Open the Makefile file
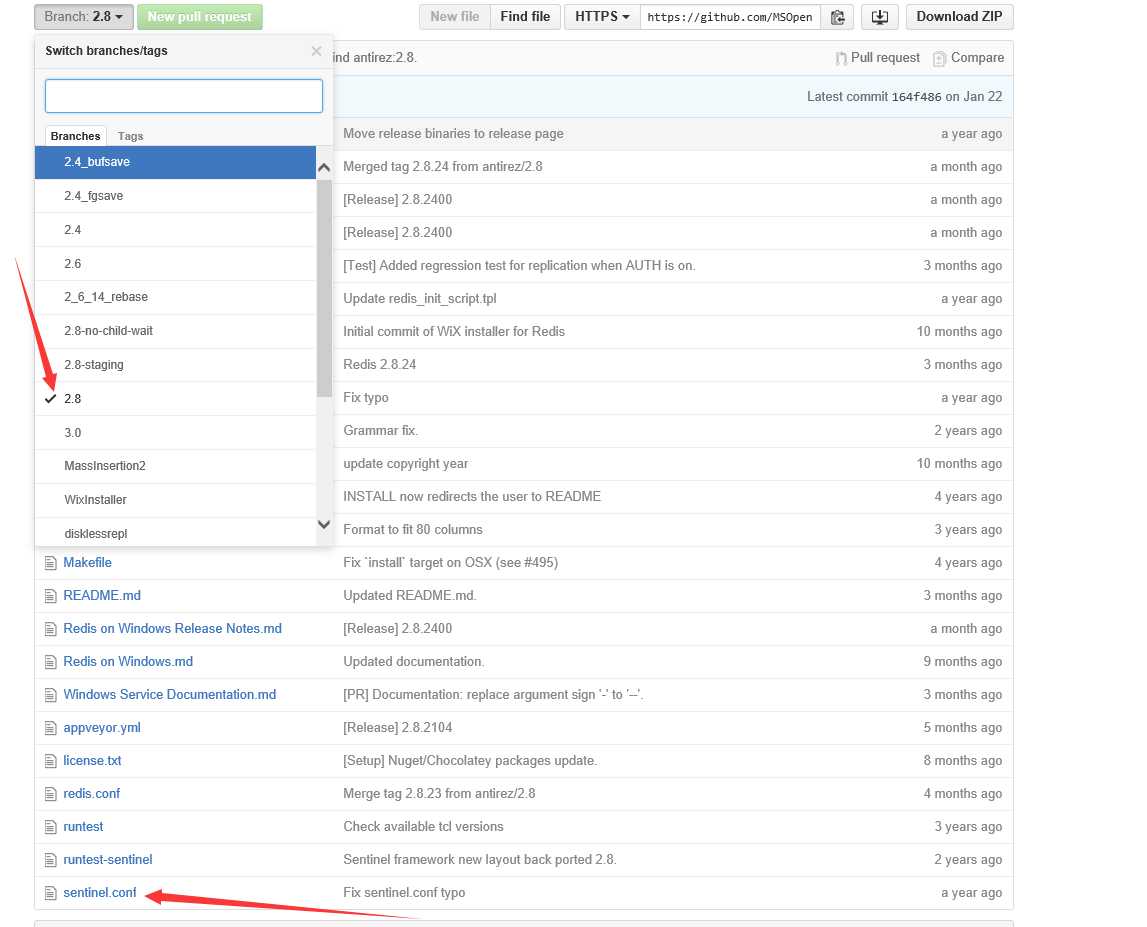Viewport: 1147px width, 927px height. [87, 563]
